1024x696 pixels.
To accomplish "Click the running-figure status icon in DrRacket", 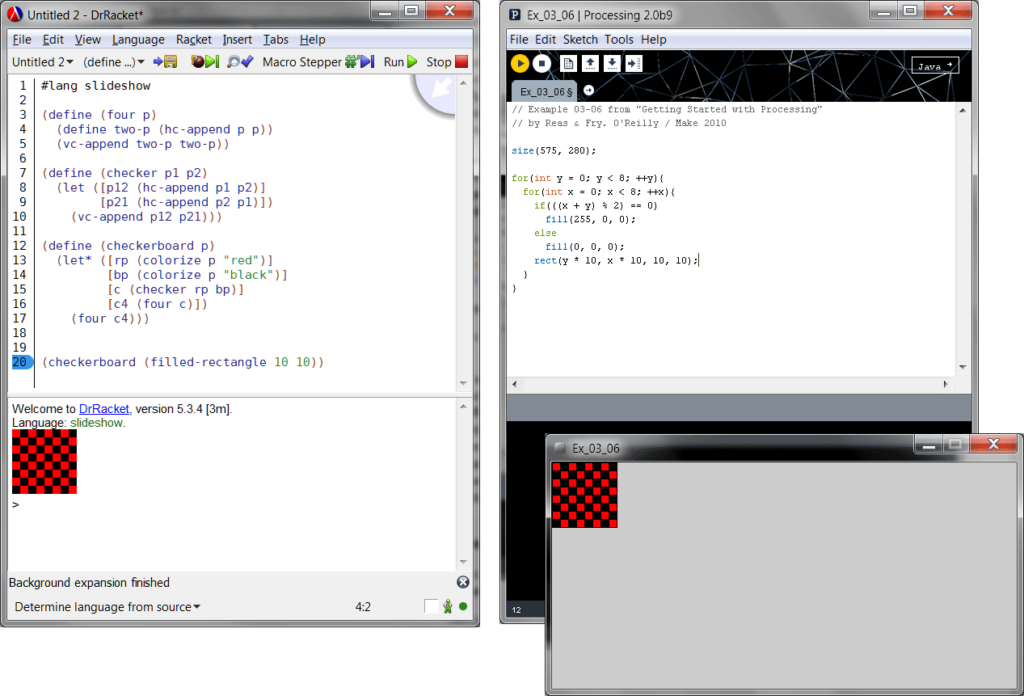I will pyautogui.click(x=448, y=606).
